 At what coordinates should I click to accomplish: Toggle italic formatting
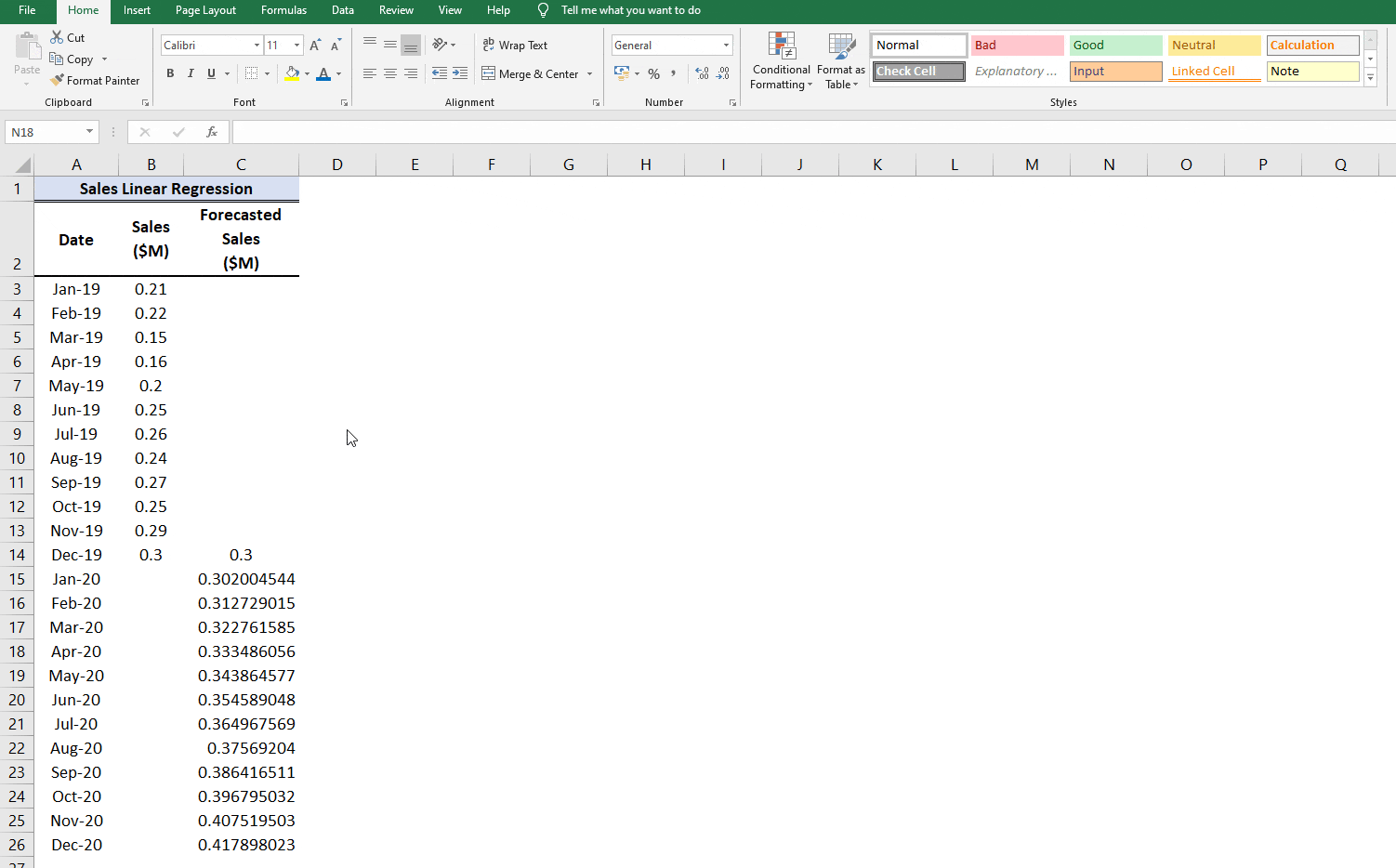pyautogui.click(x=191, y=72)
